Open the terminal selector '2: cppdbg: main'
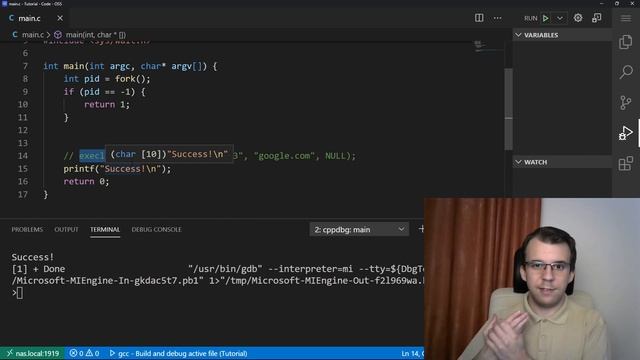 [359, 229]
